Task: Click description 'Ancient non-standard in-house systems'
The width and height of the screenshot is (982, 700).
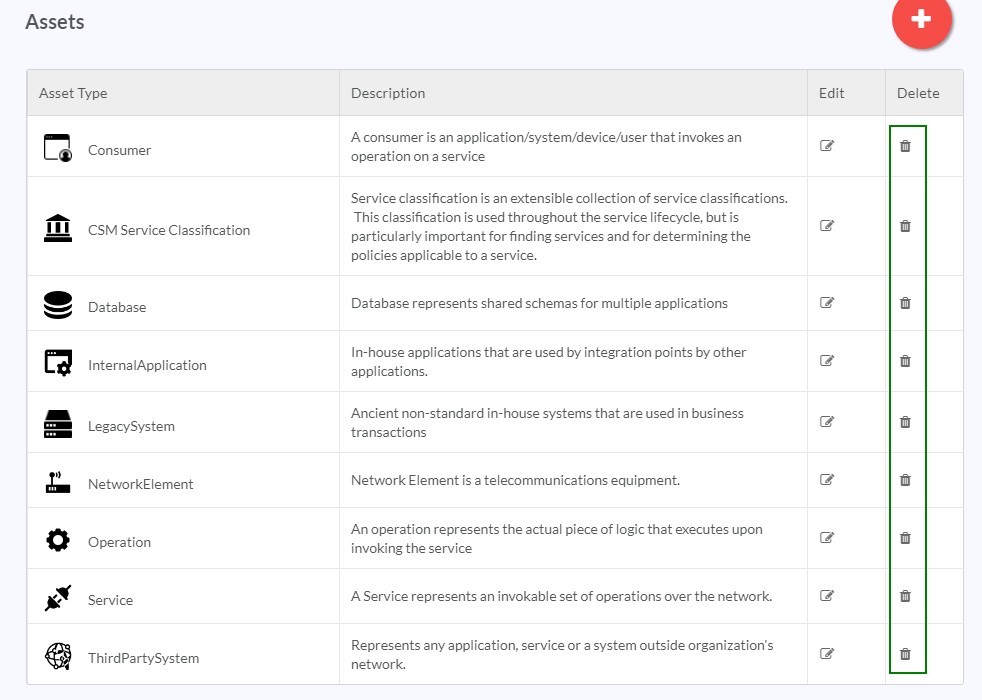Action: [x=547, y=423]
